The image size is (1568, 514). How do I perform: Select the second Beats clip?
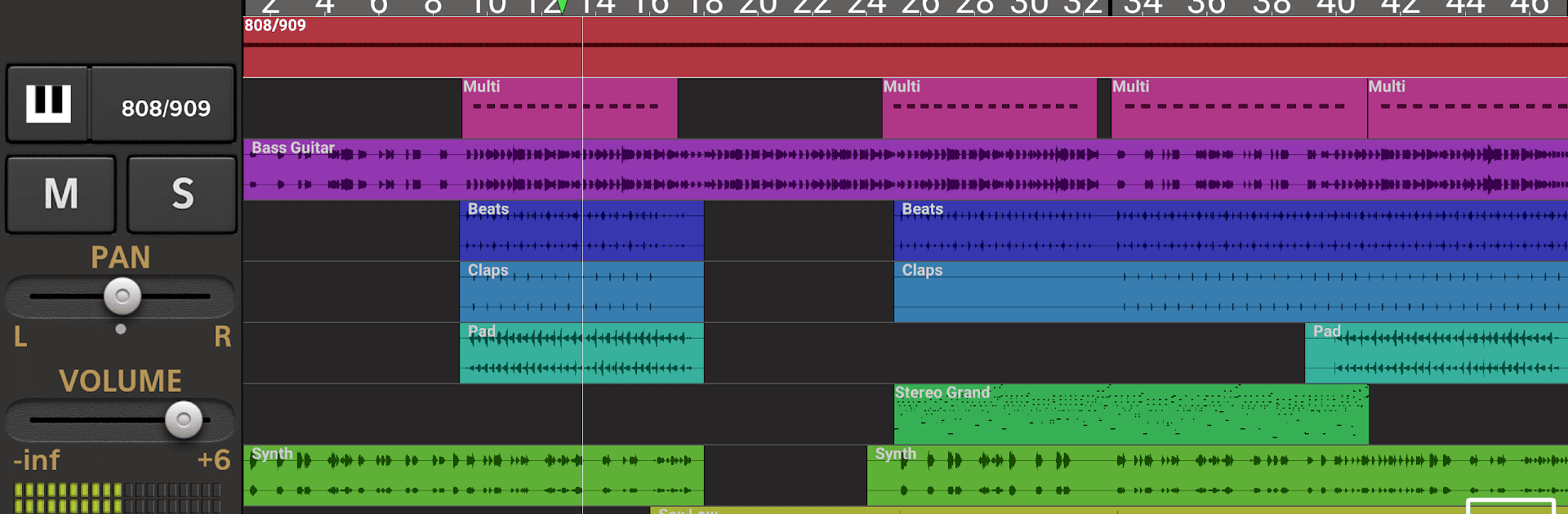[x=1231, y=231]
